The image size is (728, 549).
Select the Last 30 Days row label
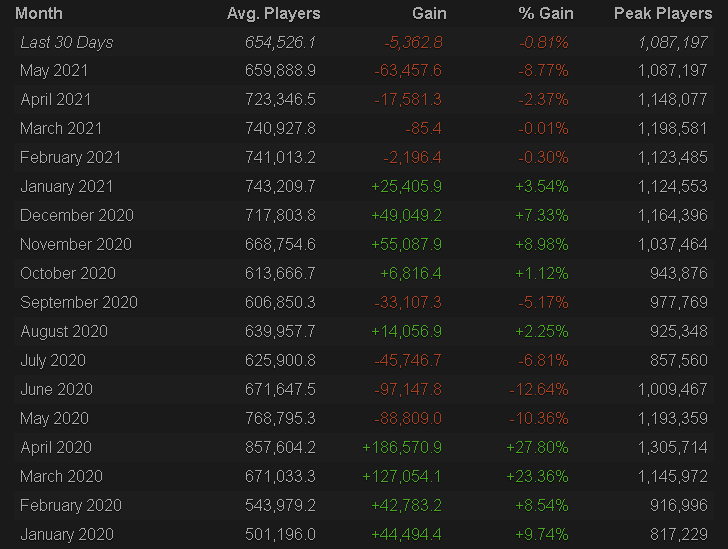(x=67, y=42)
